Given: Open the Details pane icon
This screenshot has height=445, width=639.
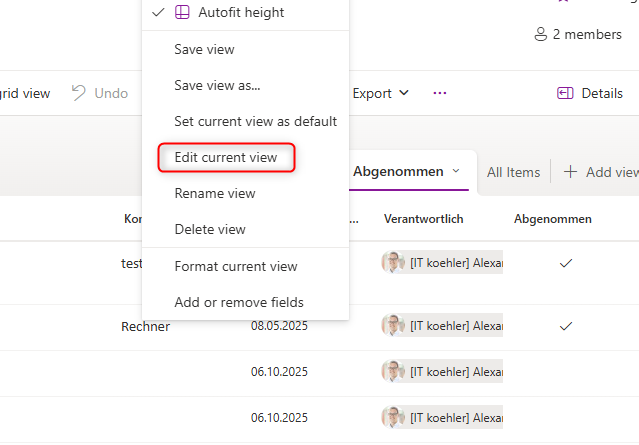Looking at the screenshot, I should tap(565, 93).
